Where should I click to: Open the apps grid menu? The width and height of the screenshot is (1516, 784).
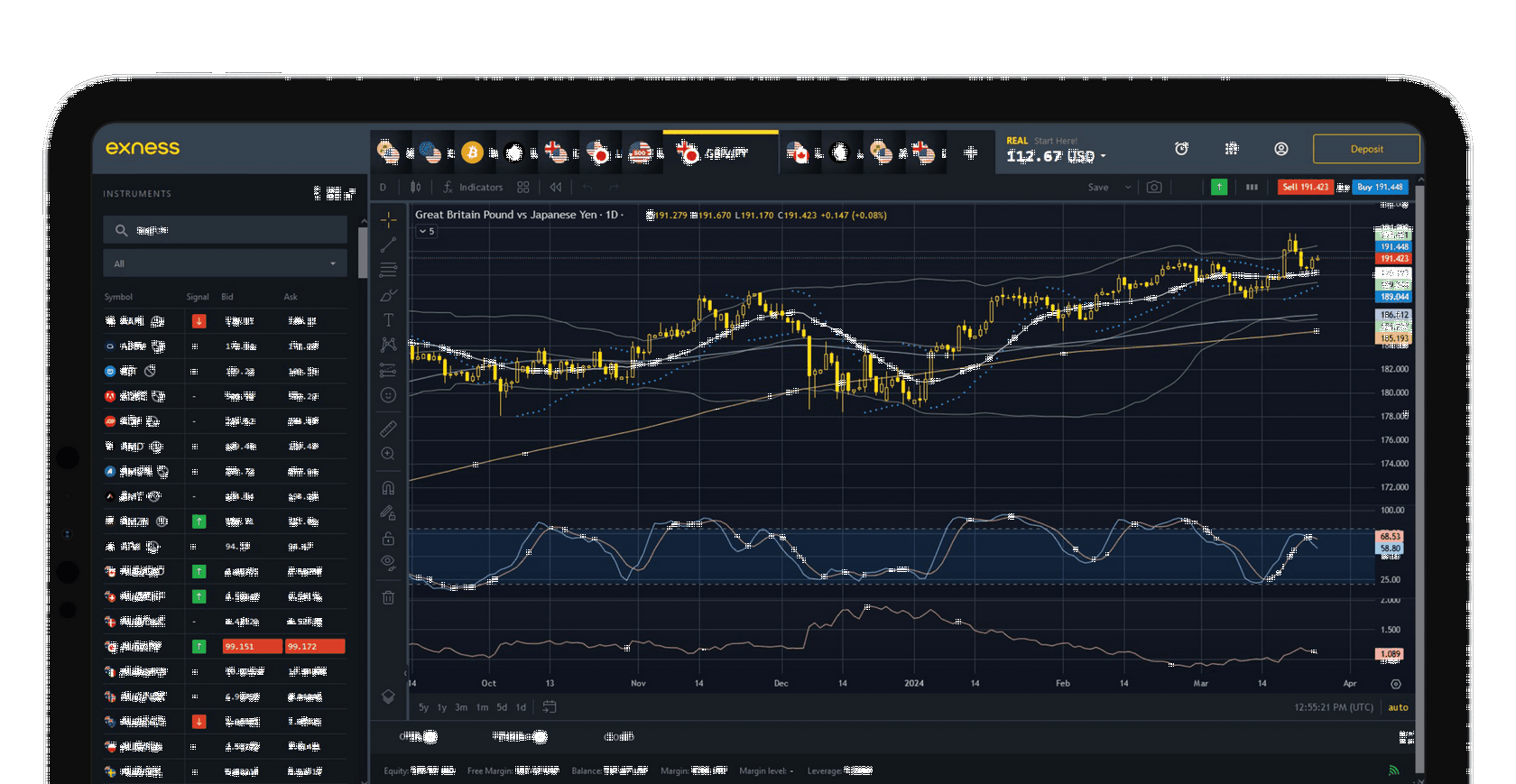(x=1232, y=149)
